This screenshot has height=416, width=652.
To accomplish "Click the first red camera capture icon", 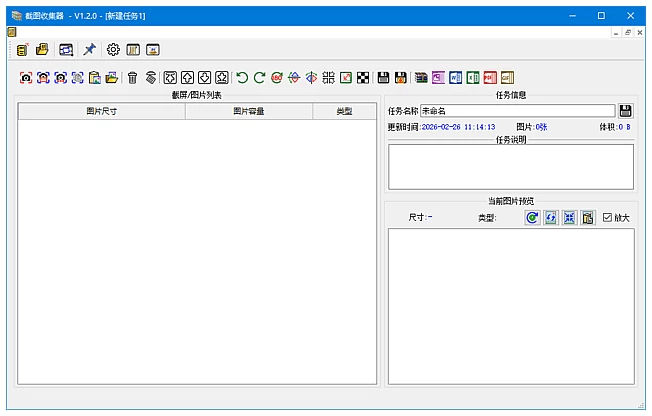I will [x=26, y=77].
